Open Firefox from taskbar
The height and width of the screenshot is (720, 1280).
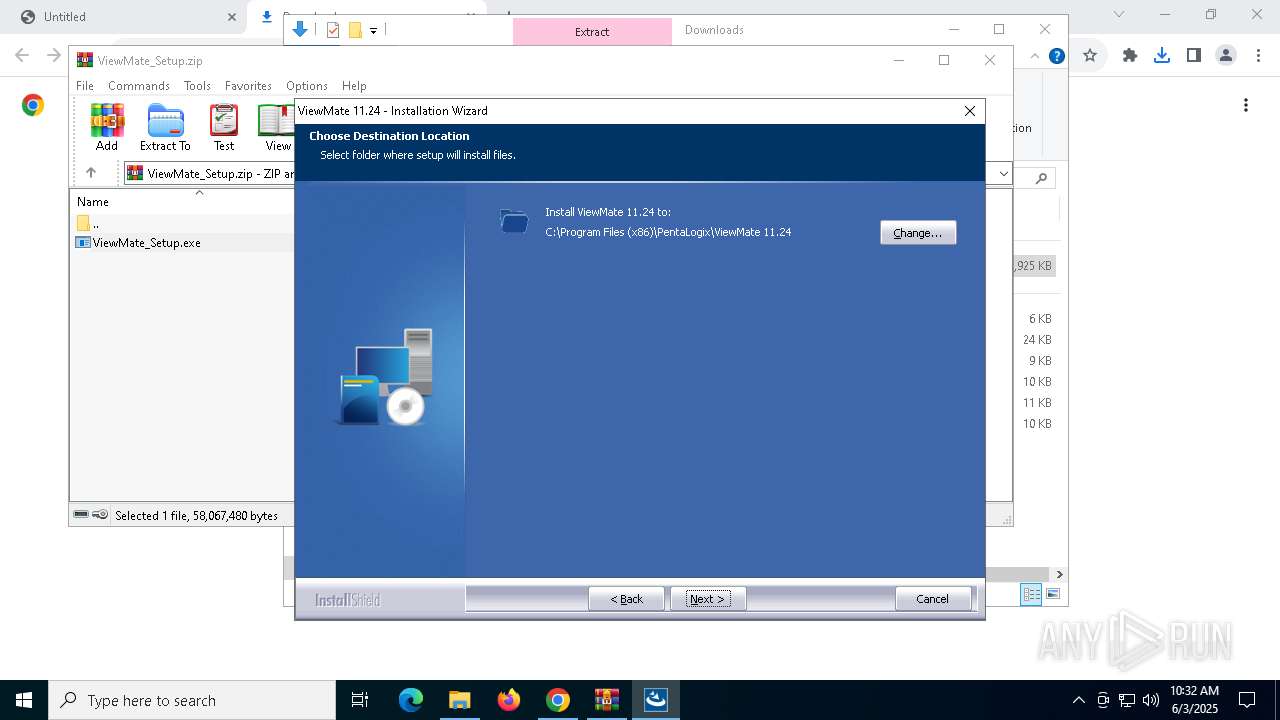[509, 700]
